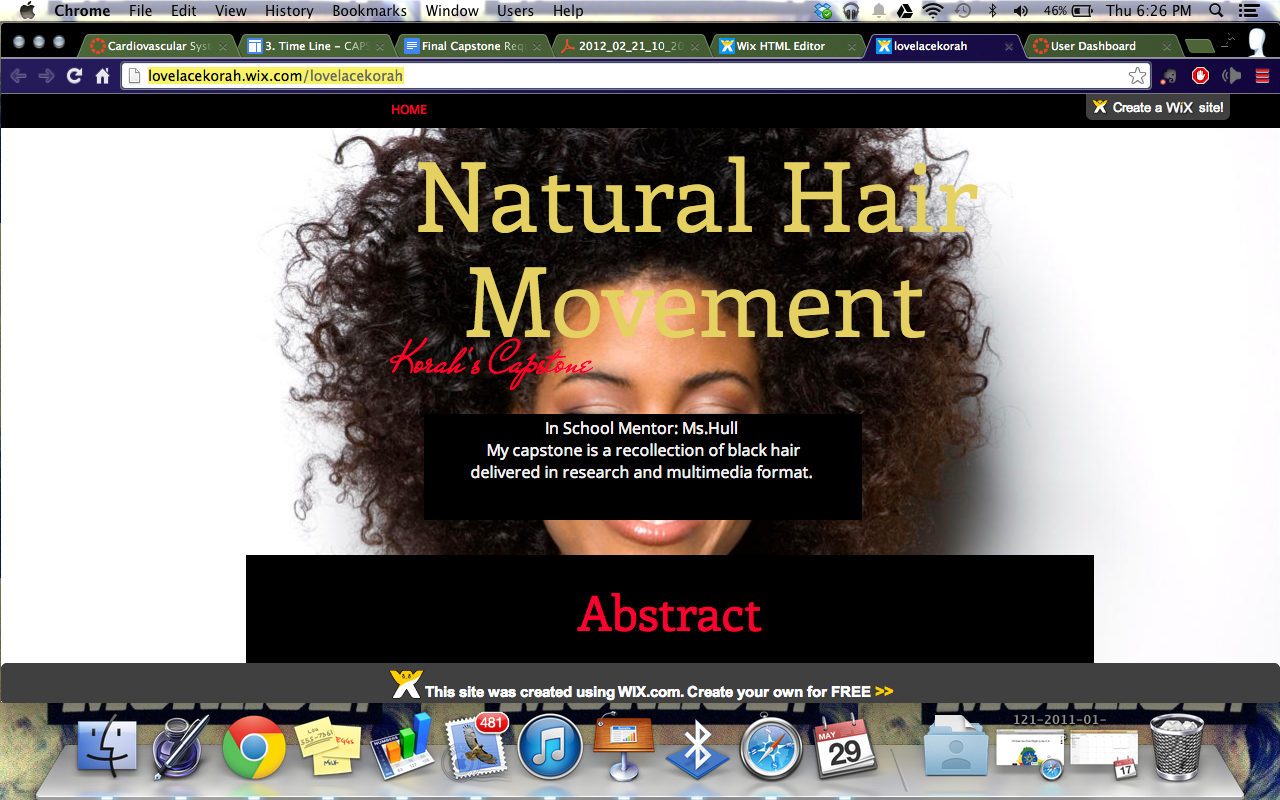Toggle the Wi-Fi status menu

(933, 11)
